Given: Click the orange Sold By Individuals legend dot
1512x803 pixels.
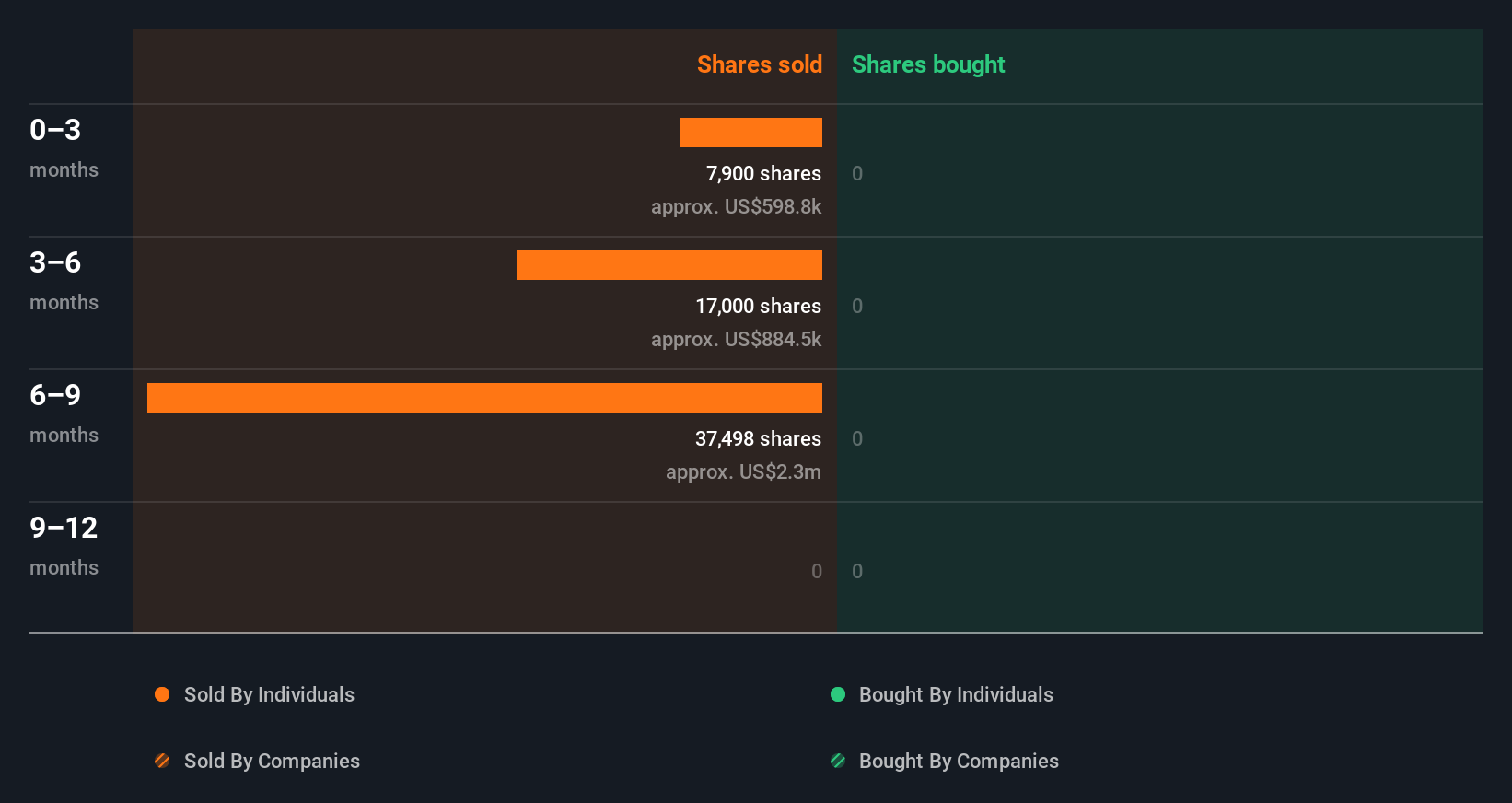Looking at the screenshot, I should click(162, 694).
